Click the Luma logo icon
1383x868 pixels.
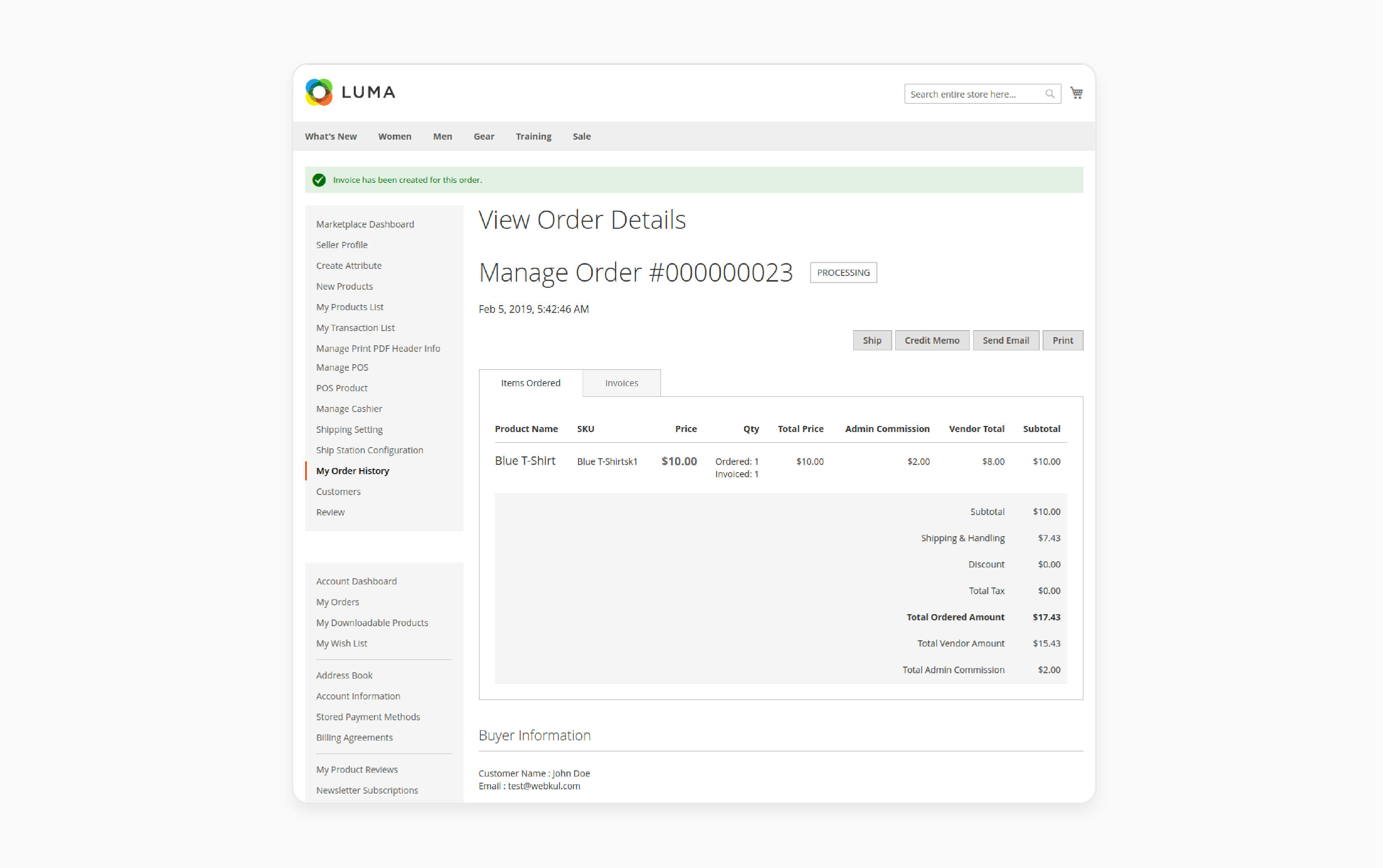click(319, 93)
